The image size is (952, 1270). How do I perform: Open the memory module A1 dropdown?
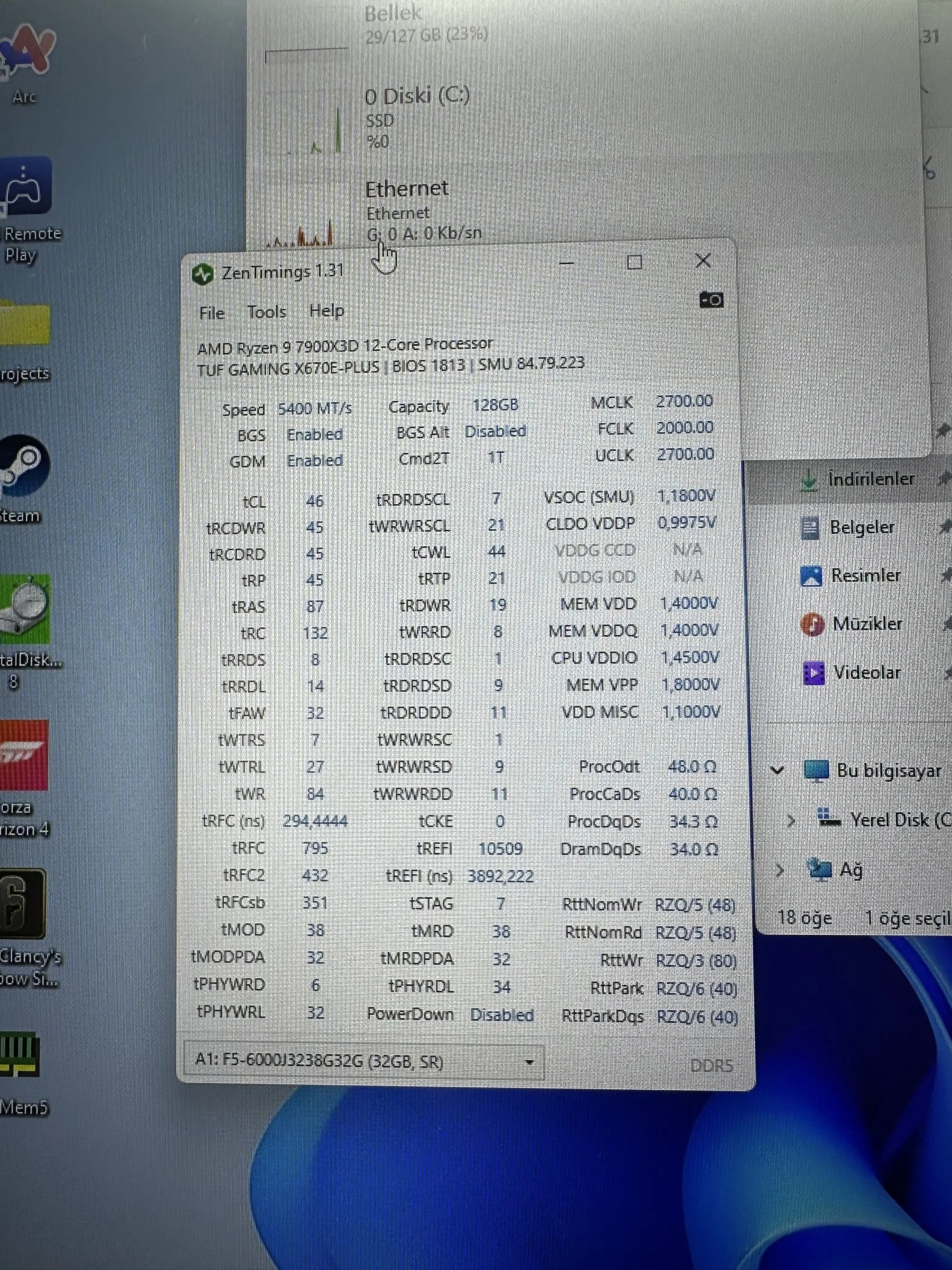pyautogui.click(x=364, y=1062)
